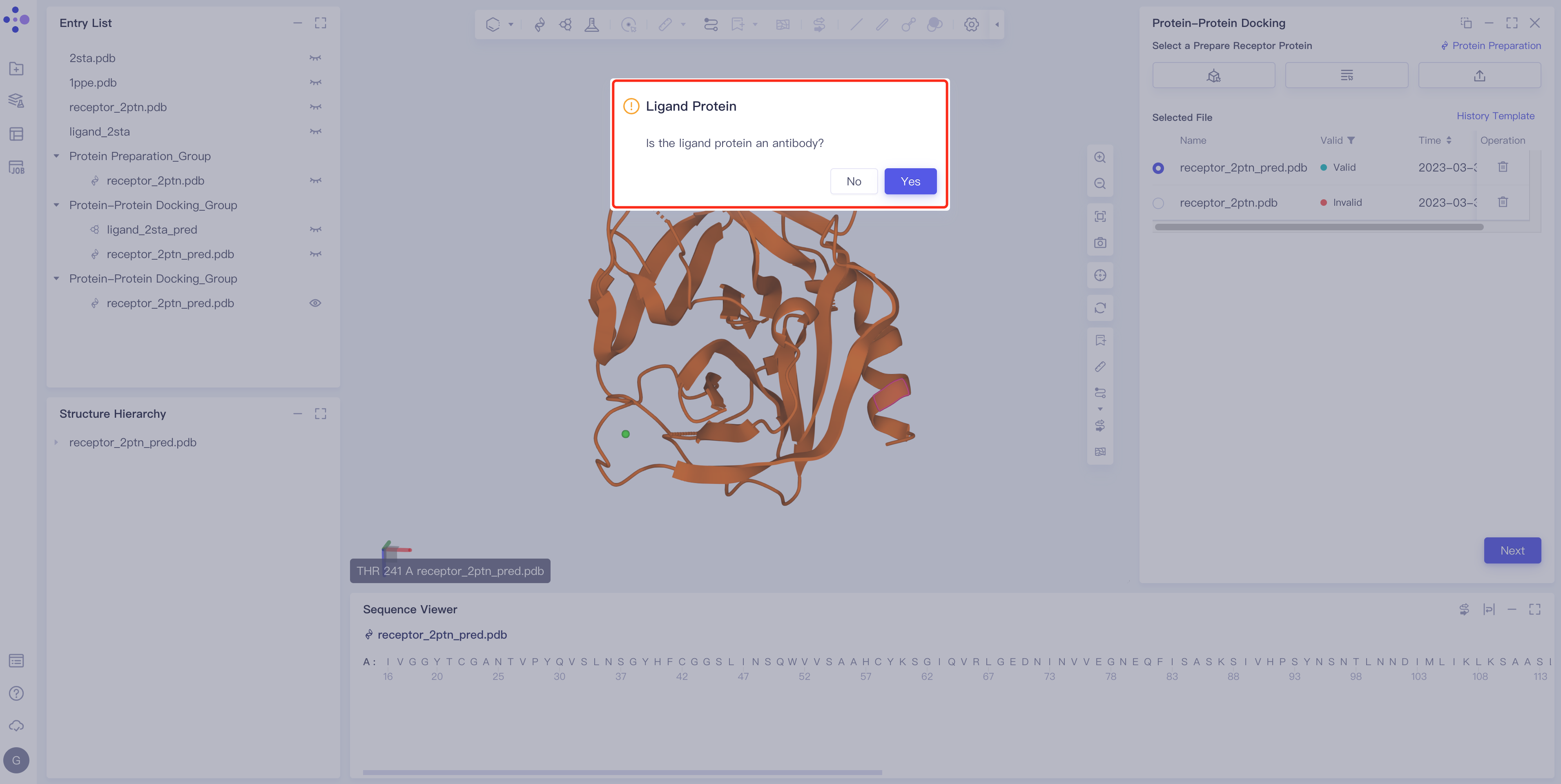Select the ruler measurement icon in viewer sidebar
Screen dimensions: 1561x784
pyautogui.click(x=1100, y=367)
